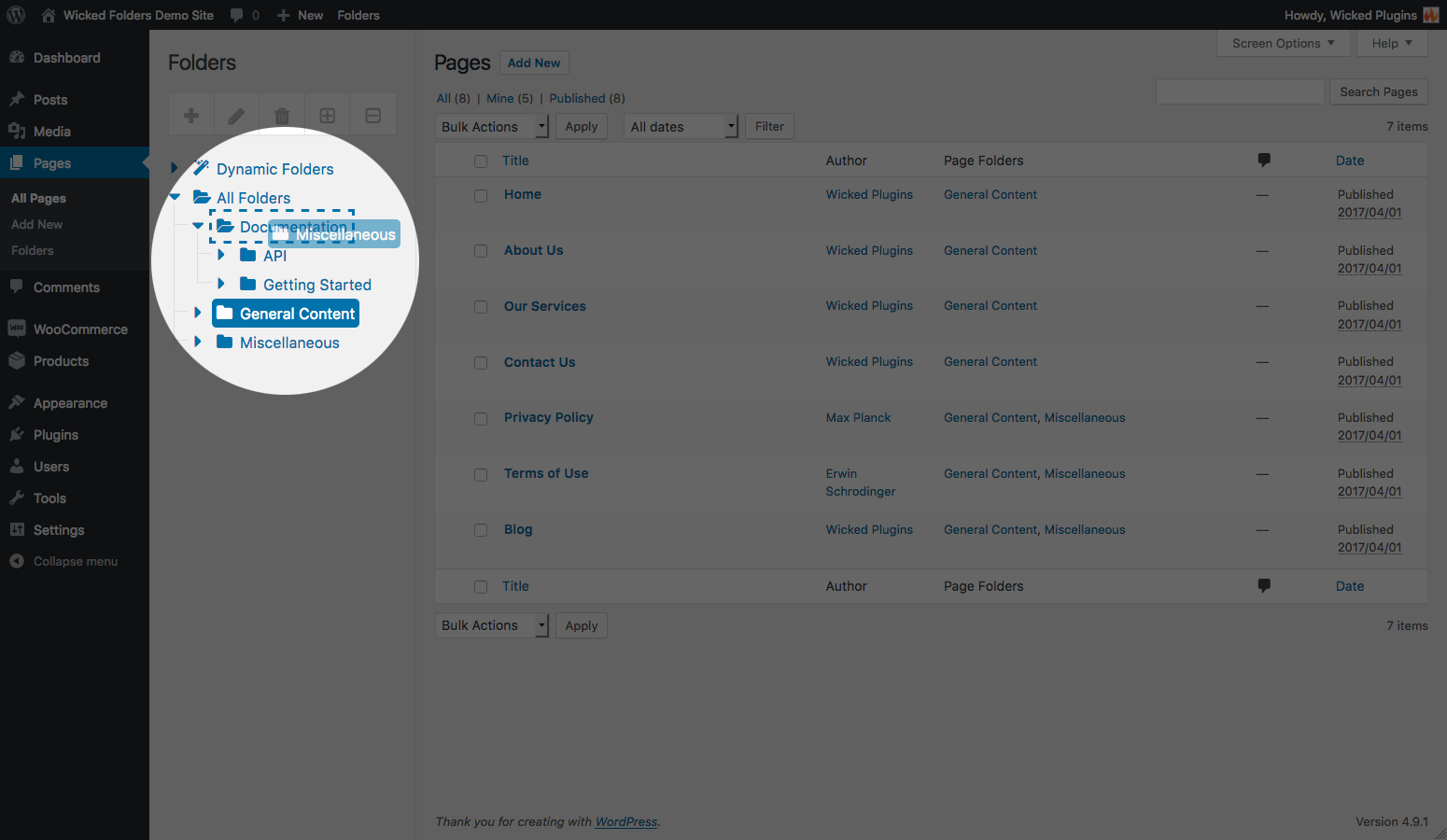Select Folders submenu under Pages
Viewport: 1447px width, 840px height.
point(33,250)
